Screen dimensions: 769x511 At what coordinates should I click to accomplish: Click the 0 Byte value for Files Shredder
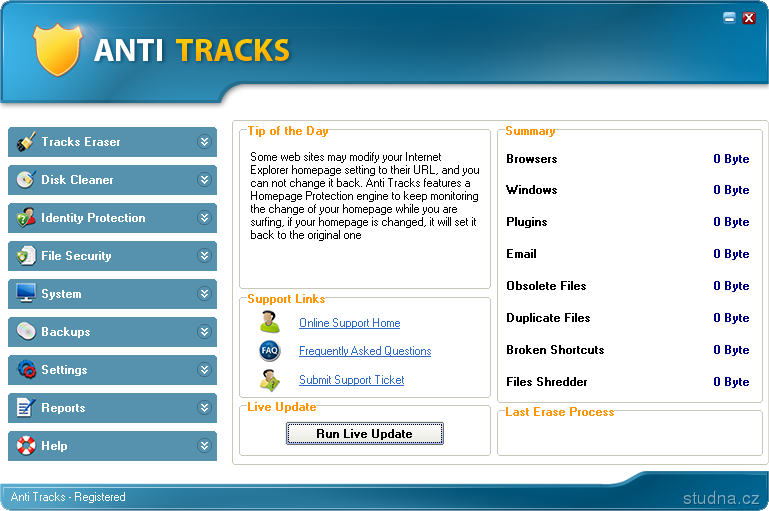pos(731,382)
